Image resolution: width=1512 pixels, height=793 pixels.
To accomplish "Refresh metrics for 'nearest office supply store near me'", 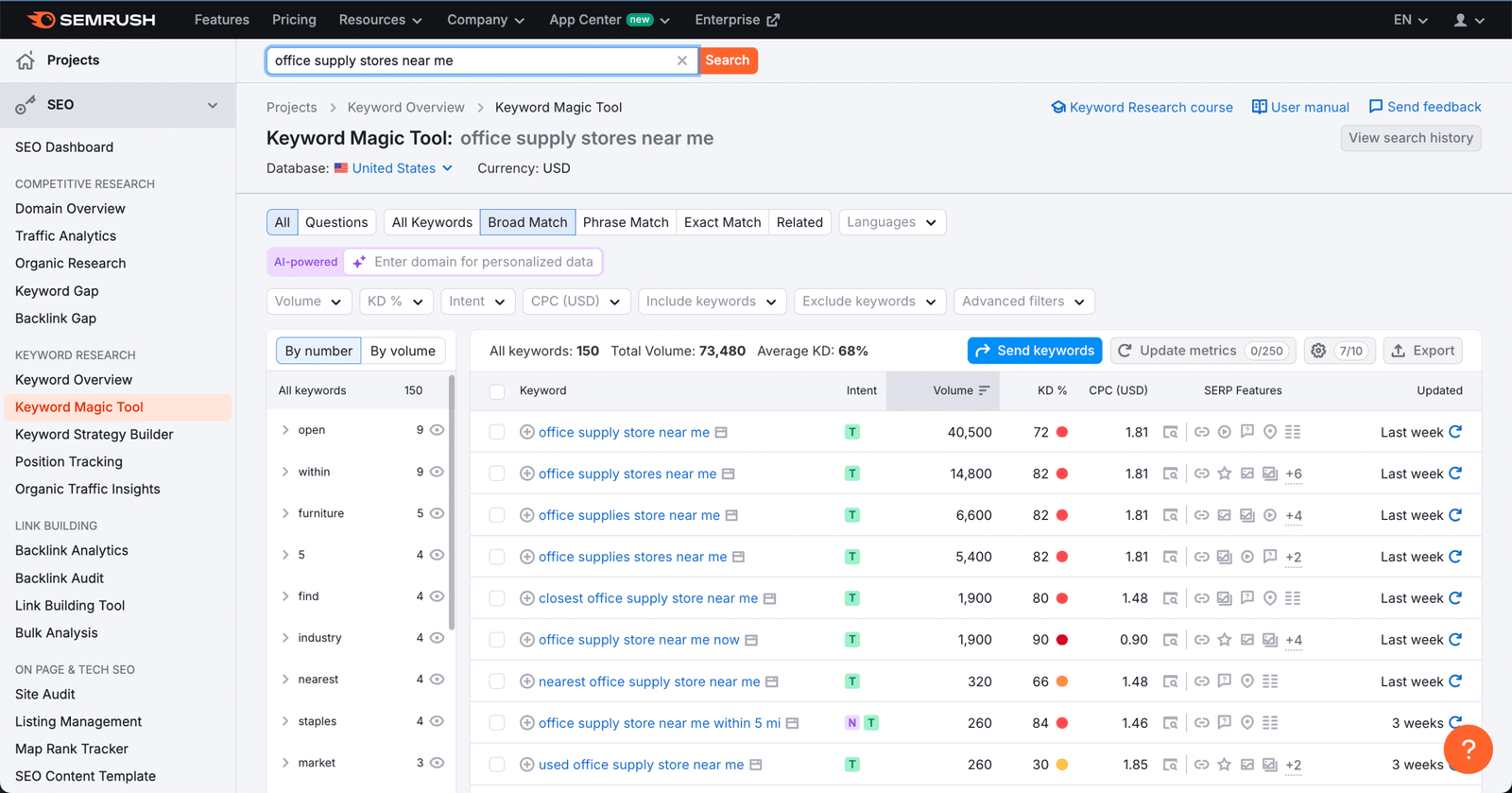I will [x=1455, y=681].
